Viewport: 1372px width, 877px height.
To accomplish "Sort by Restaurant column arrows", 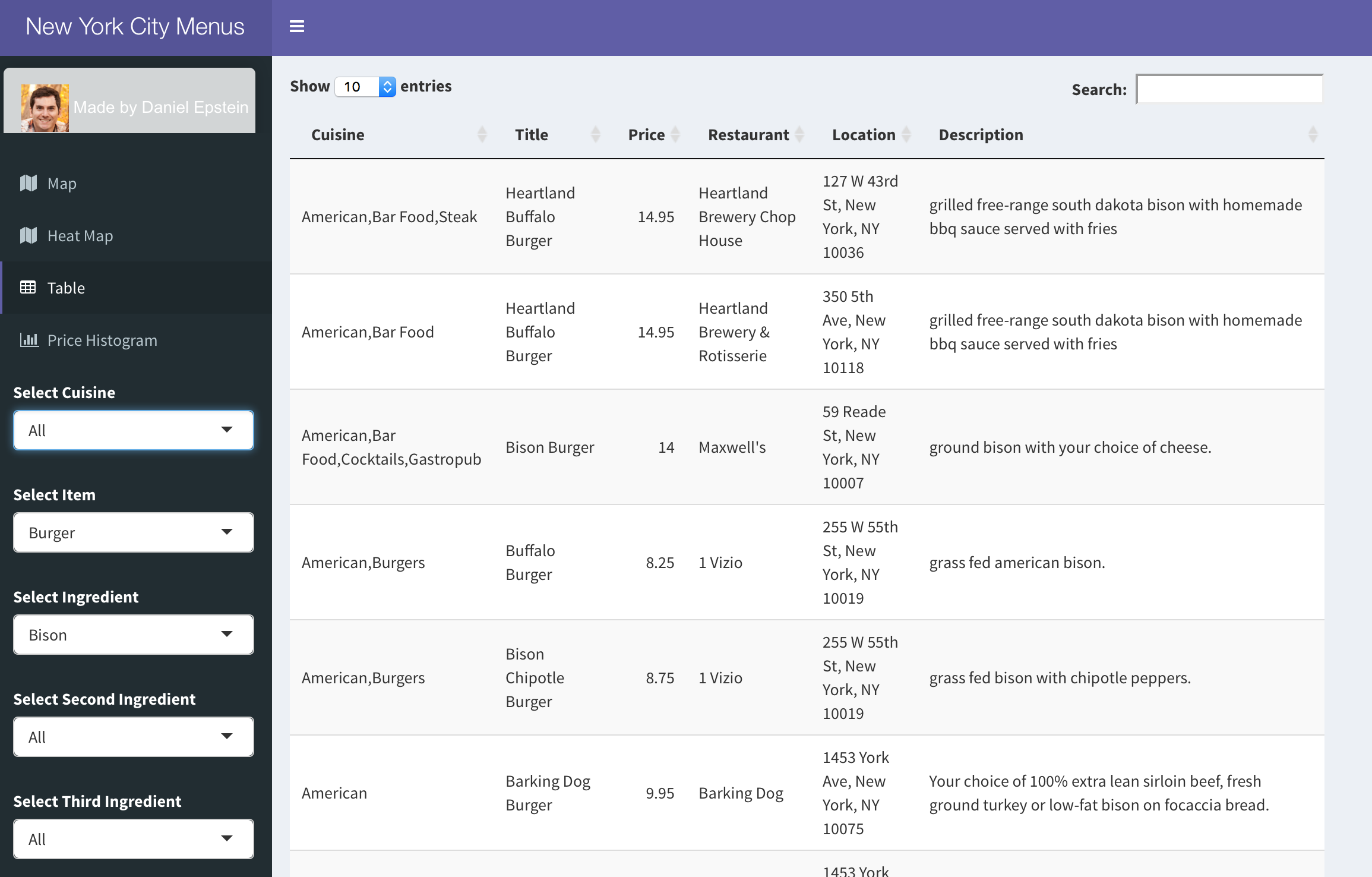I will coord(799,135).
